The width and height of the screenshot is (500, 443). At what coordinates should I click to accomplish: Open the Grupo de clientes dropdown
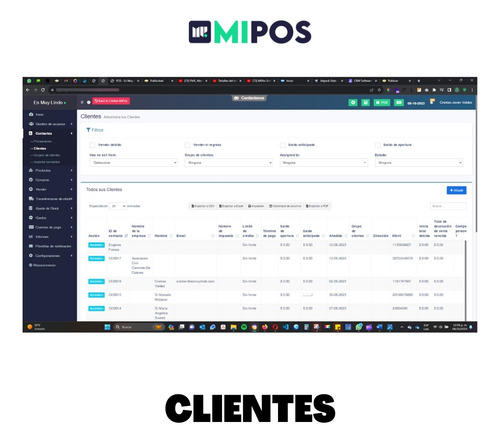pos(229,163)
